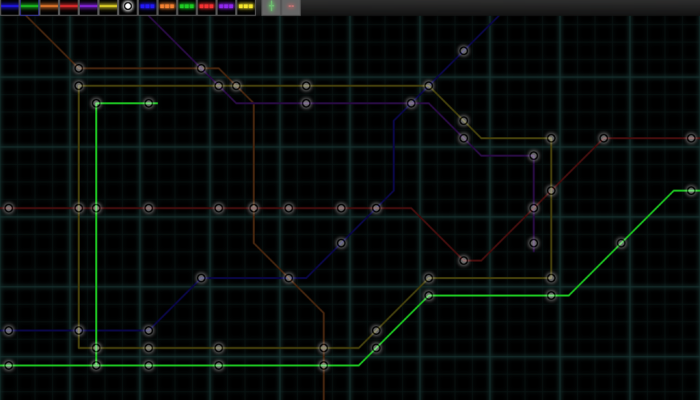
Task: Choose the white station placement tool
Action: (x=128, y=7)
